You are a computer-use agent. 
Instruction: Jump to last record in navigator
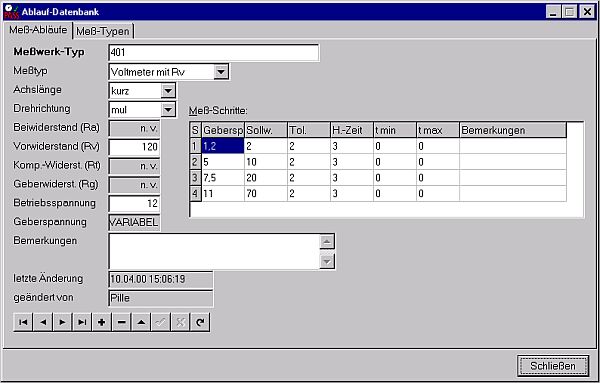point(82,323)
